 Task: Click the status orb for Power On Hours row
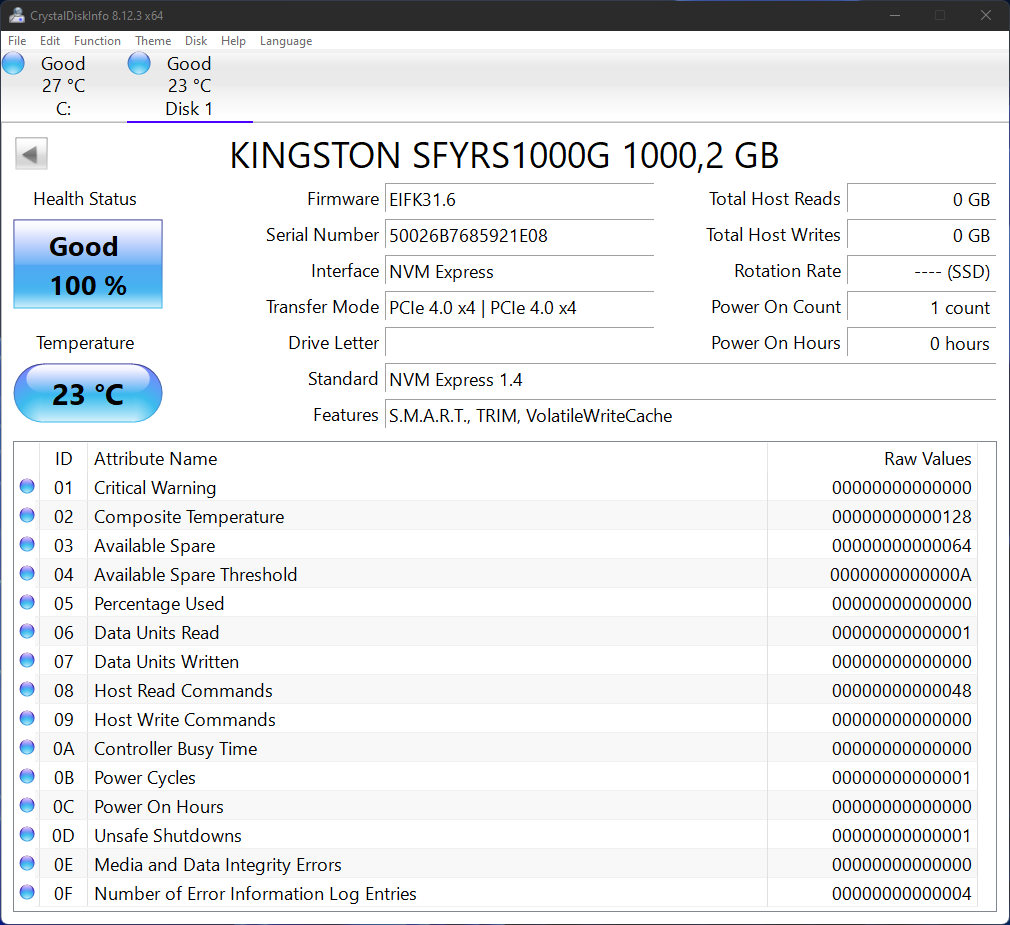click(x=27, y=805)
